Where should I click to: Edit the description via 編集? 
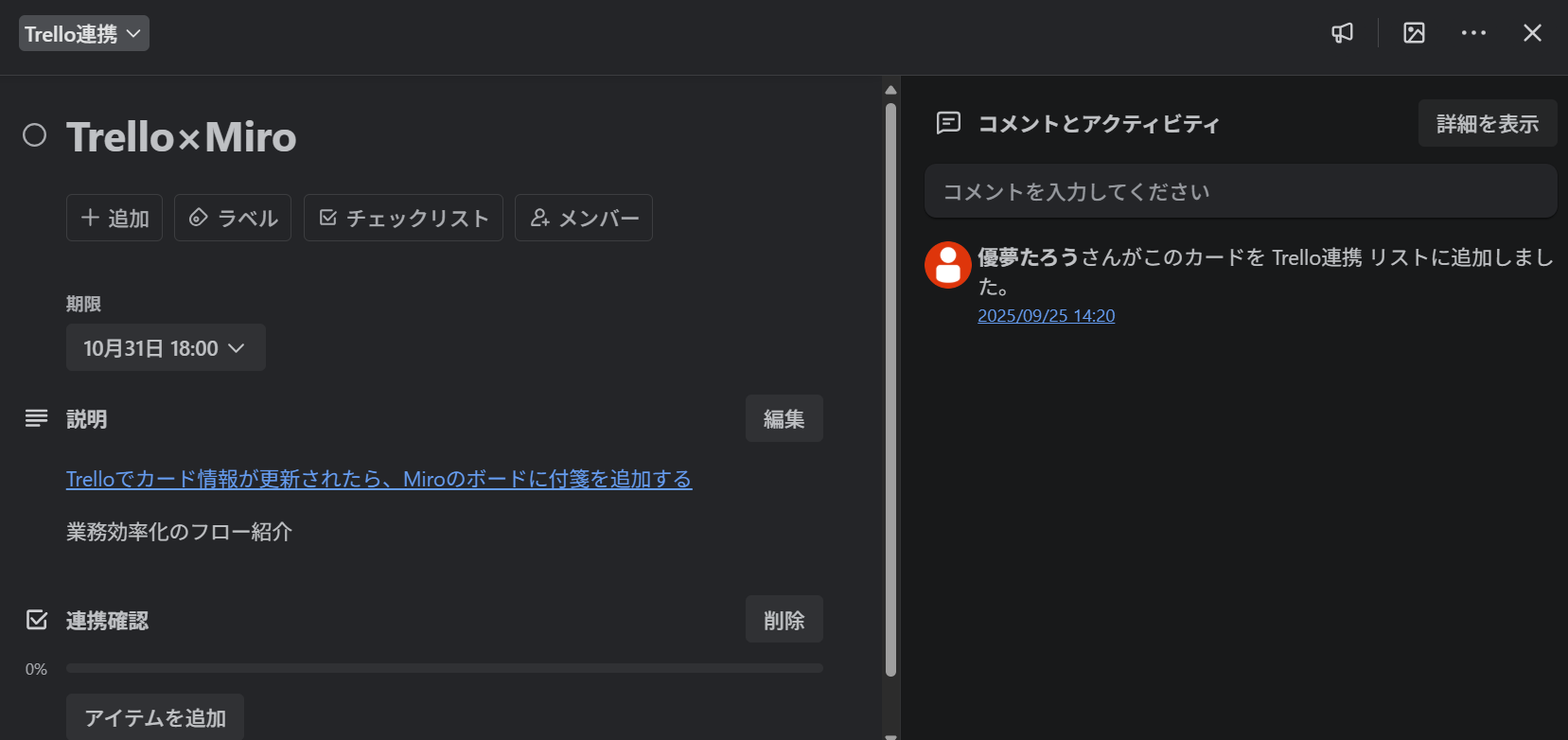[x=784, y=418]
